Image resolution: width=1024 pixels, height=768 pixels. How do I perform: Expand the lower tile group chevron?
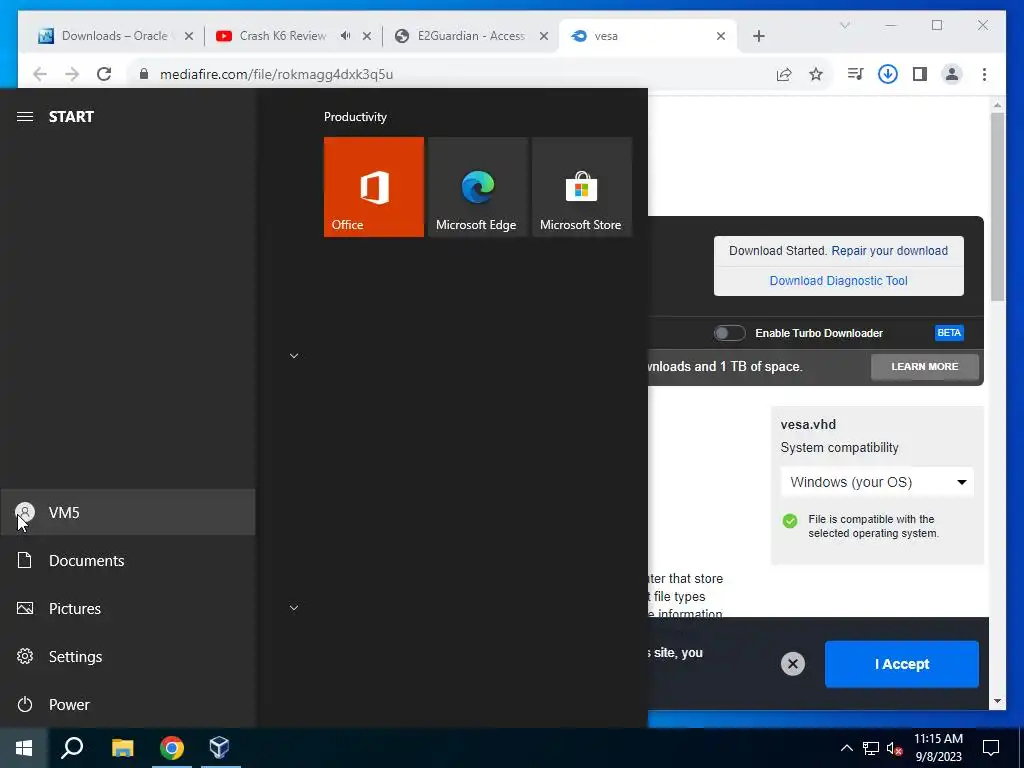pos(294,608)
